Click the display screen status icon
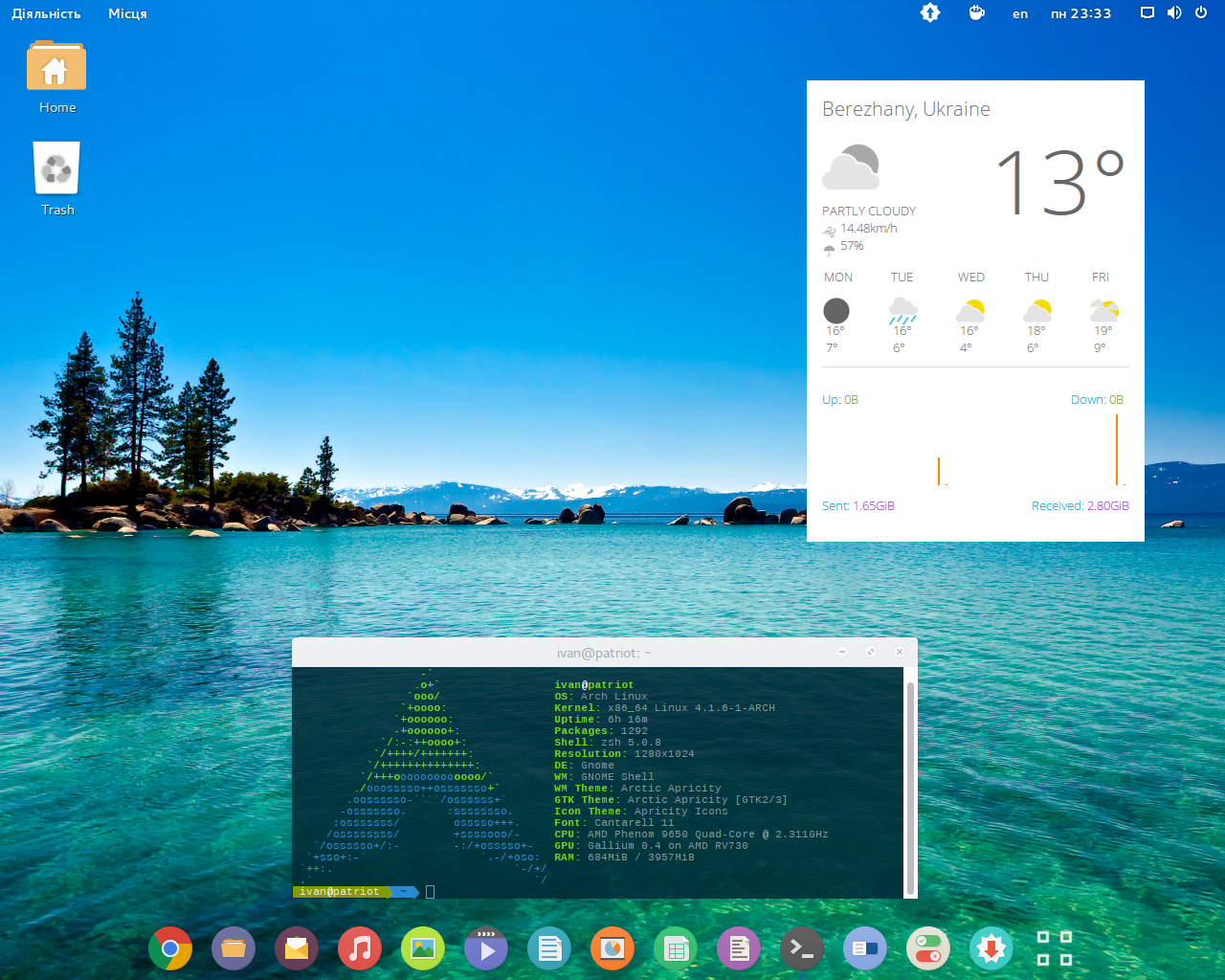Screen dimensions: 1225x980 (1147, 13)
